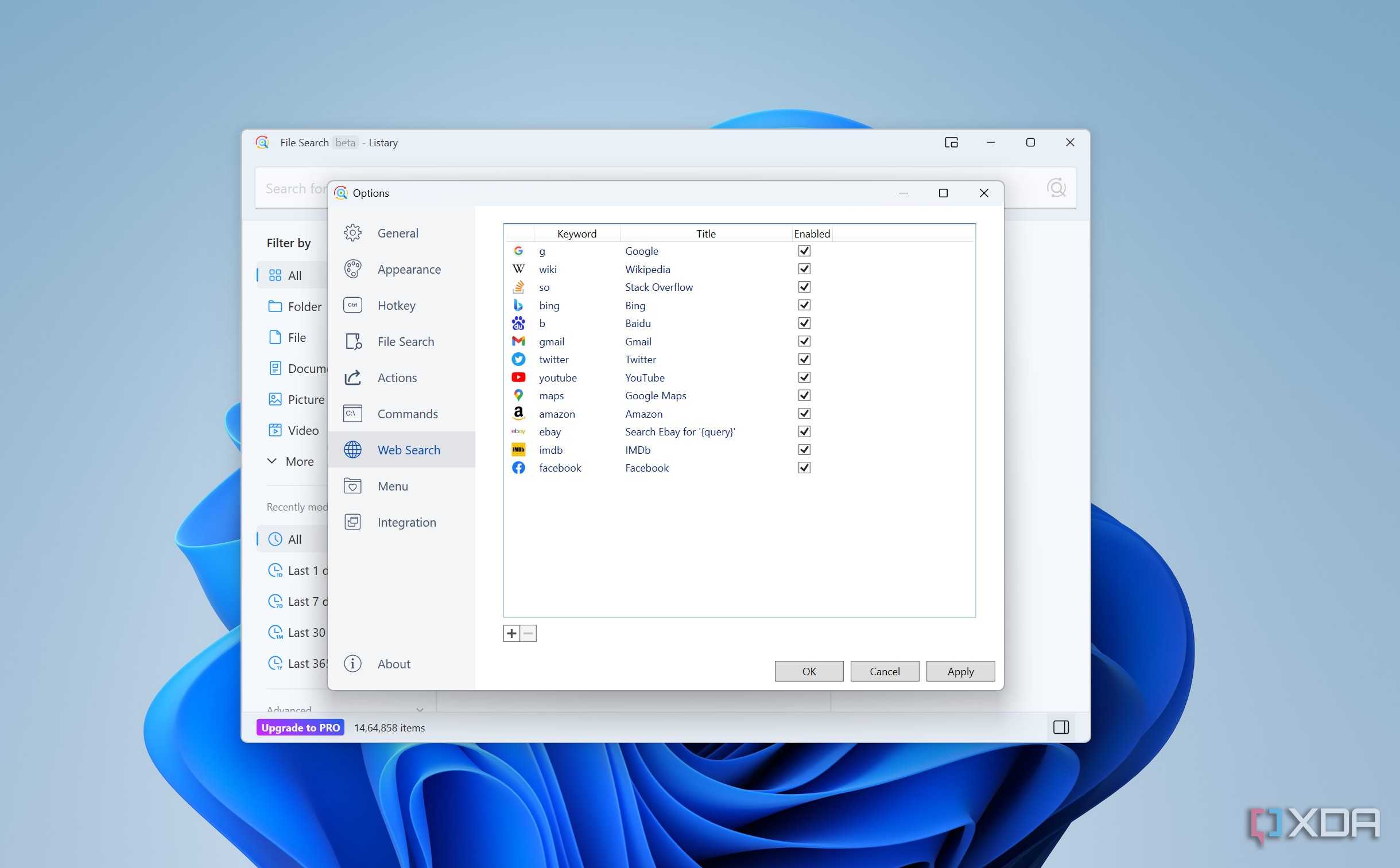
Task: Click the Gmail envelope icon
Action: 518,341
